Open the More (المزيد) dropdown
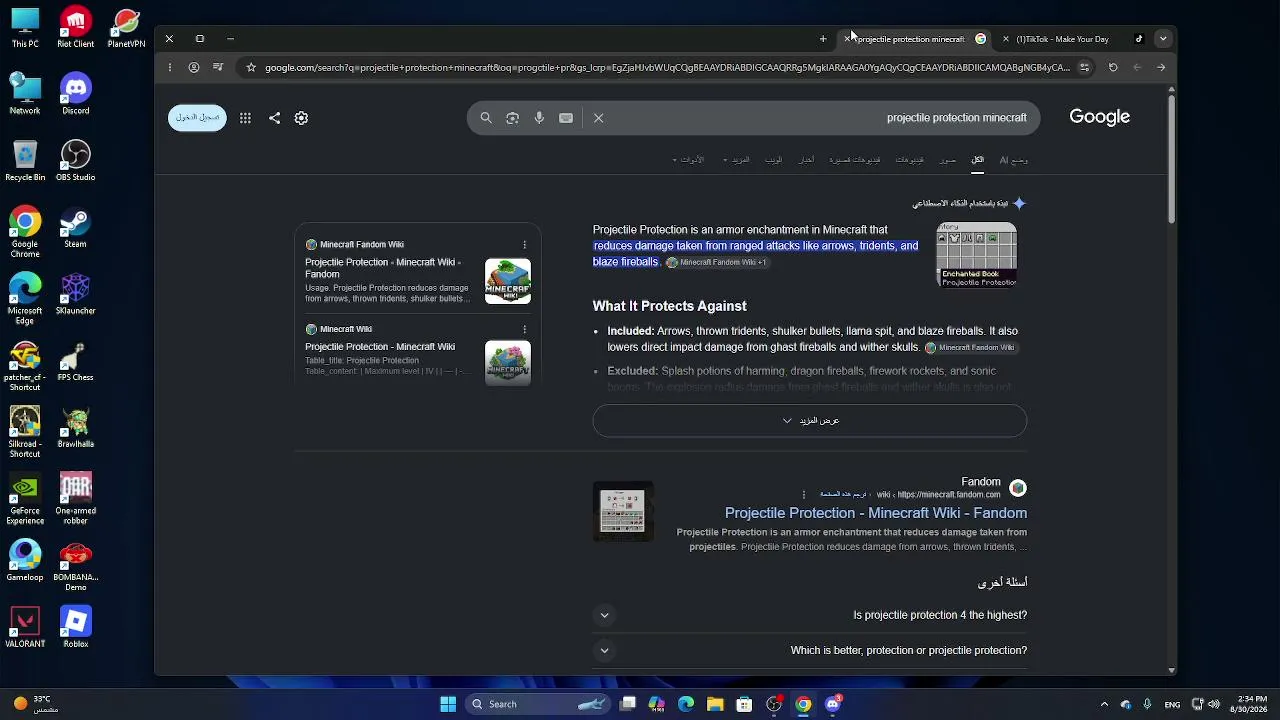 pos(736,160)
